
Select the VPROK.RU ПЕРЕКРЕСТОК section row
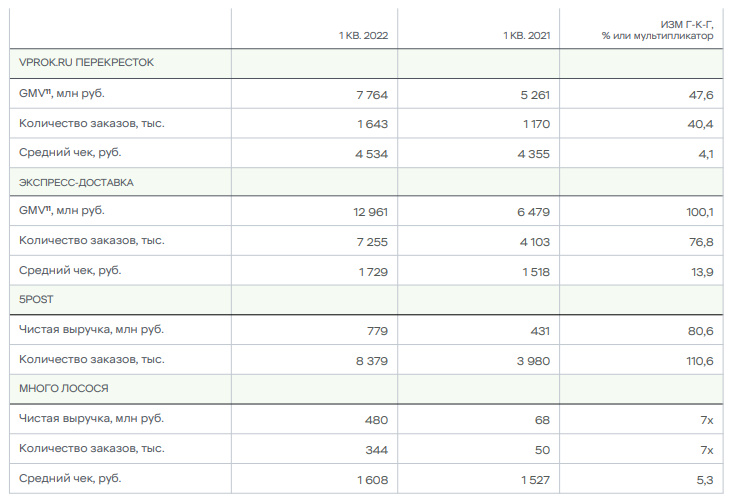click(x=86, y=63)
